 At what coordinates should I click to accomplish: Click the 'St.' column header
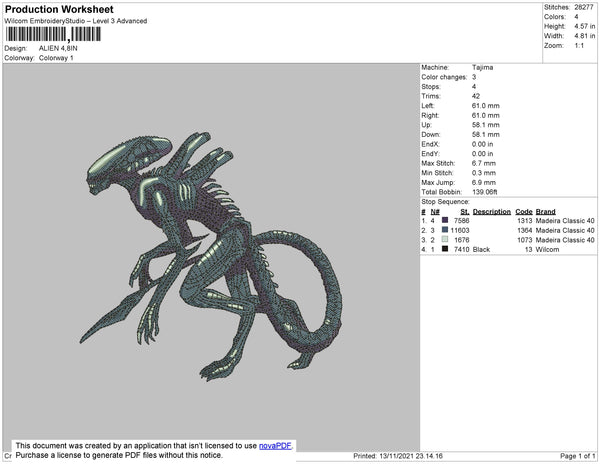pos(465,212)
